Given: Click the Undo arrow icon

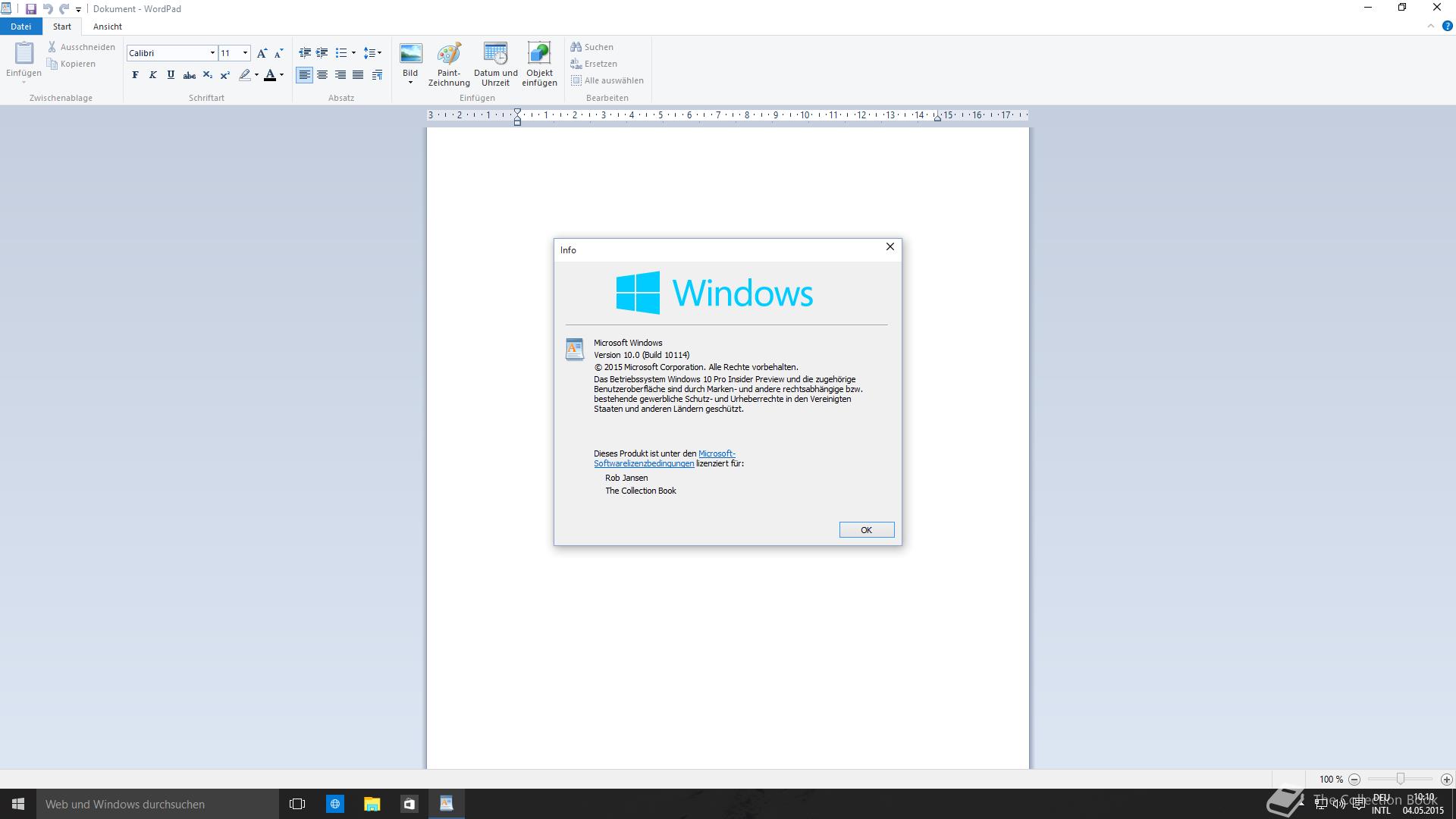Looking at the screenshot, I should point(48,9).
